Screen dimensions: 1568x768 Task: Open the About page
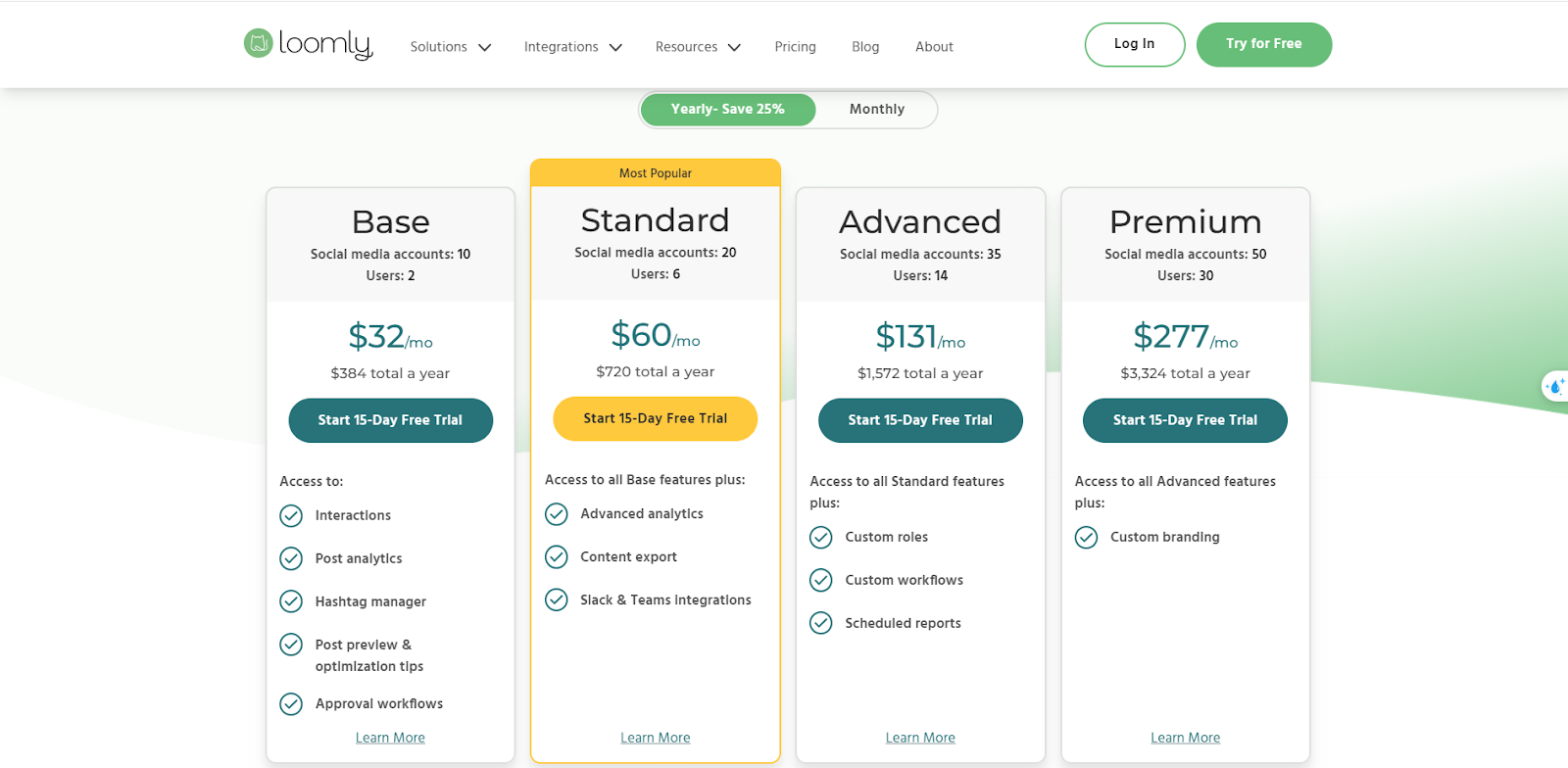coord(934,47)
